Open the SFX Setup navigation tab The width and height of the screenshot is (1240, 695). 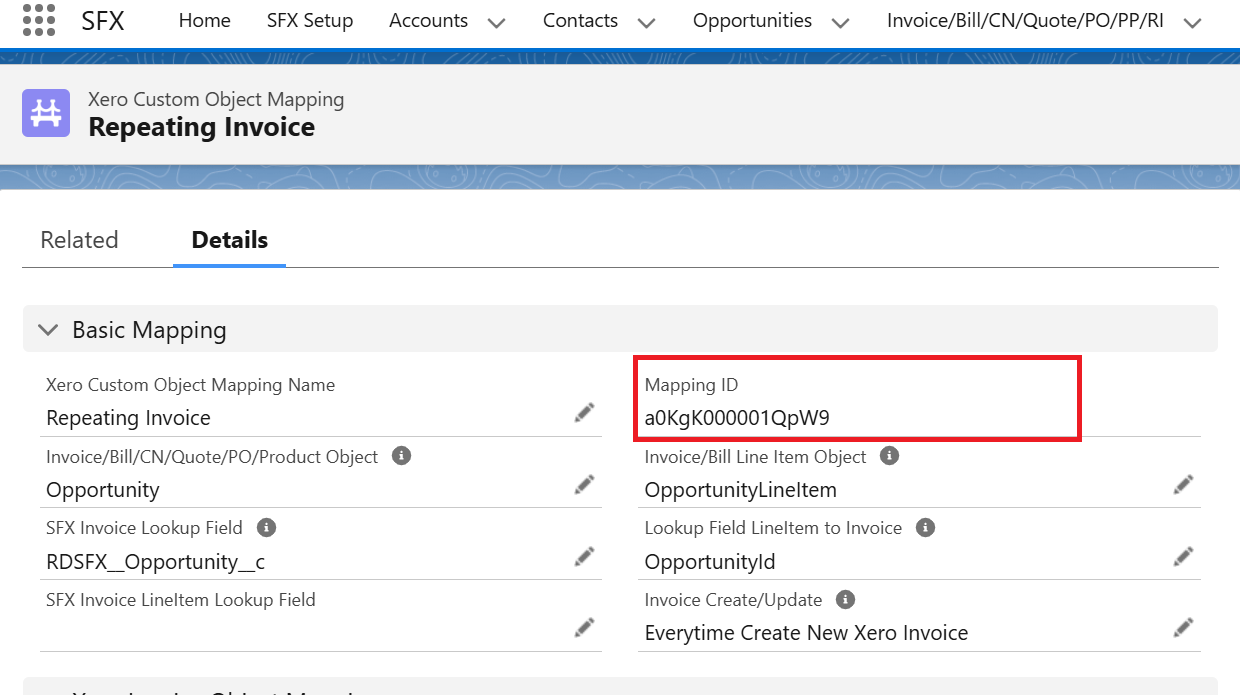tap(310, 20)
